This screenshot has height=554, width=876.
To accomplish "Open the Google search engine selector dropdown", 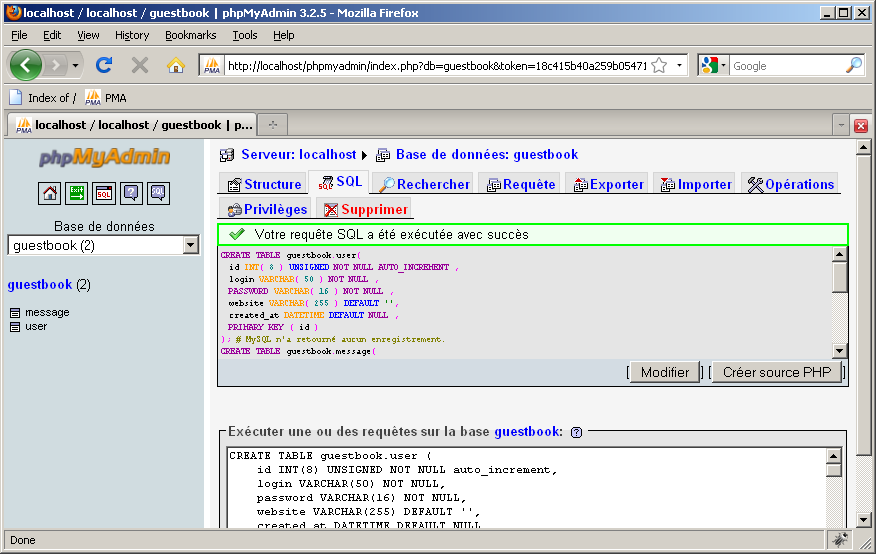I will click(x=714, y=65).
